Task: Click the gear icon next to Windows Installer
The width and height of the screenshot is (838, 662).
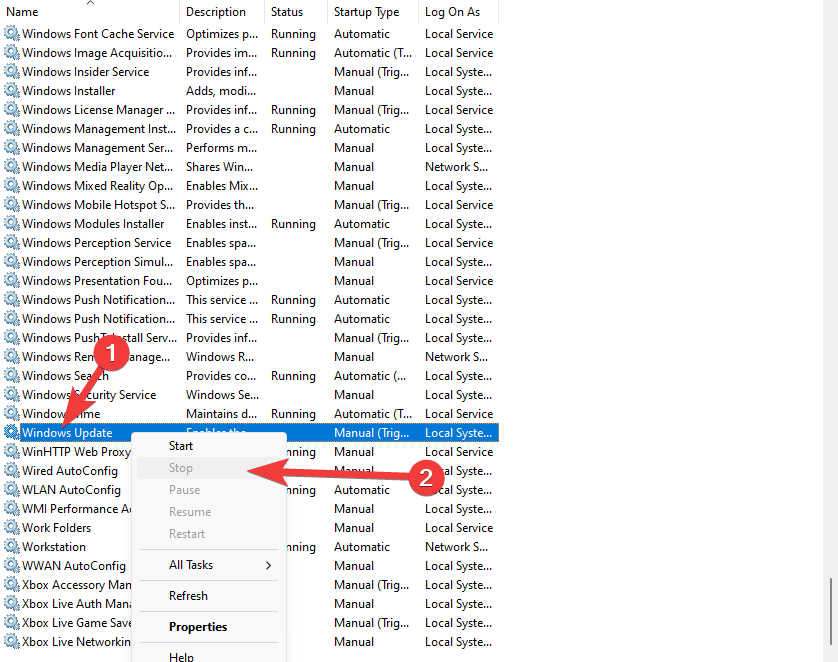Action: 12,91
